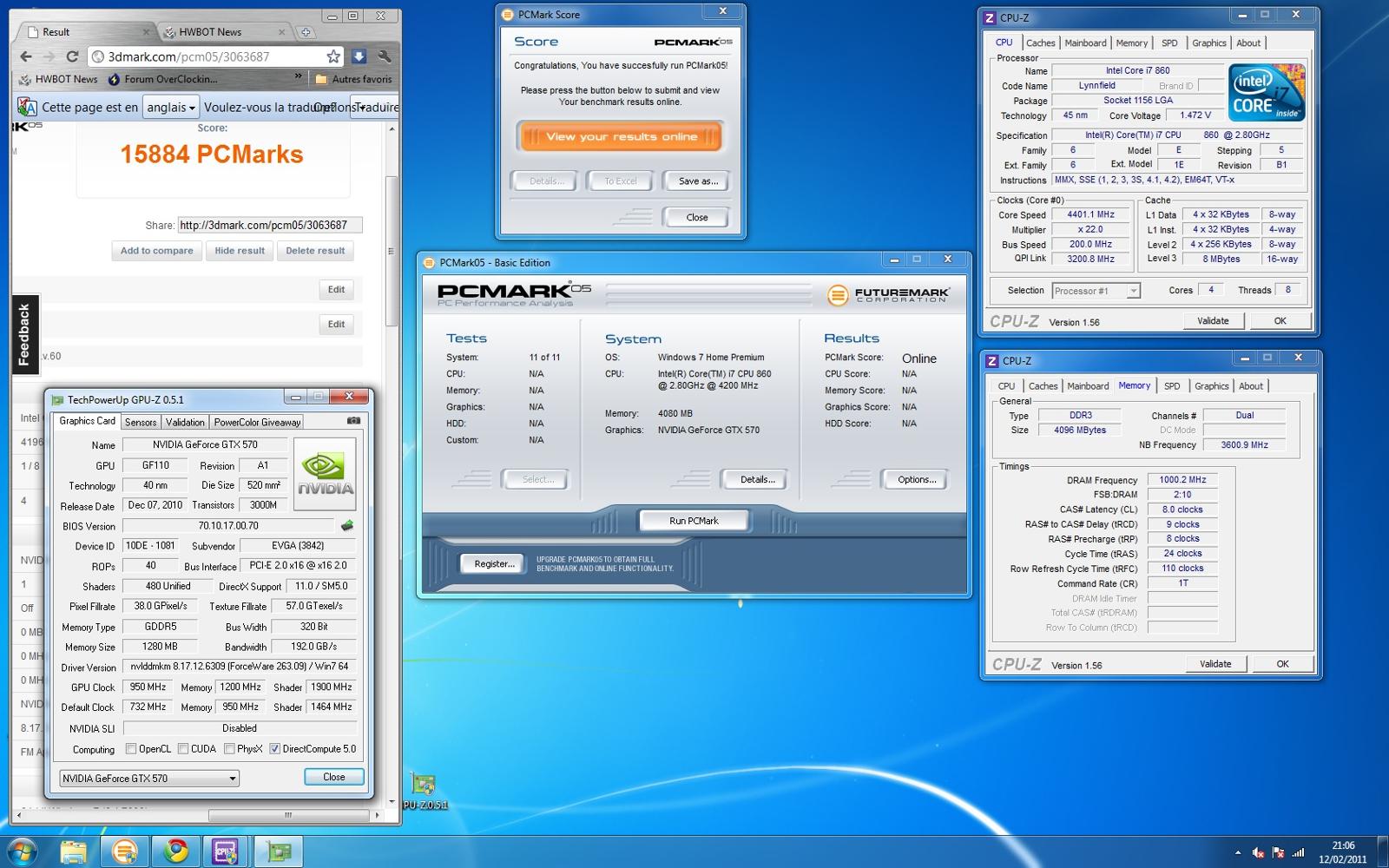Expand the Chrome bookmarks overflow chevron

tap(299, 78)
